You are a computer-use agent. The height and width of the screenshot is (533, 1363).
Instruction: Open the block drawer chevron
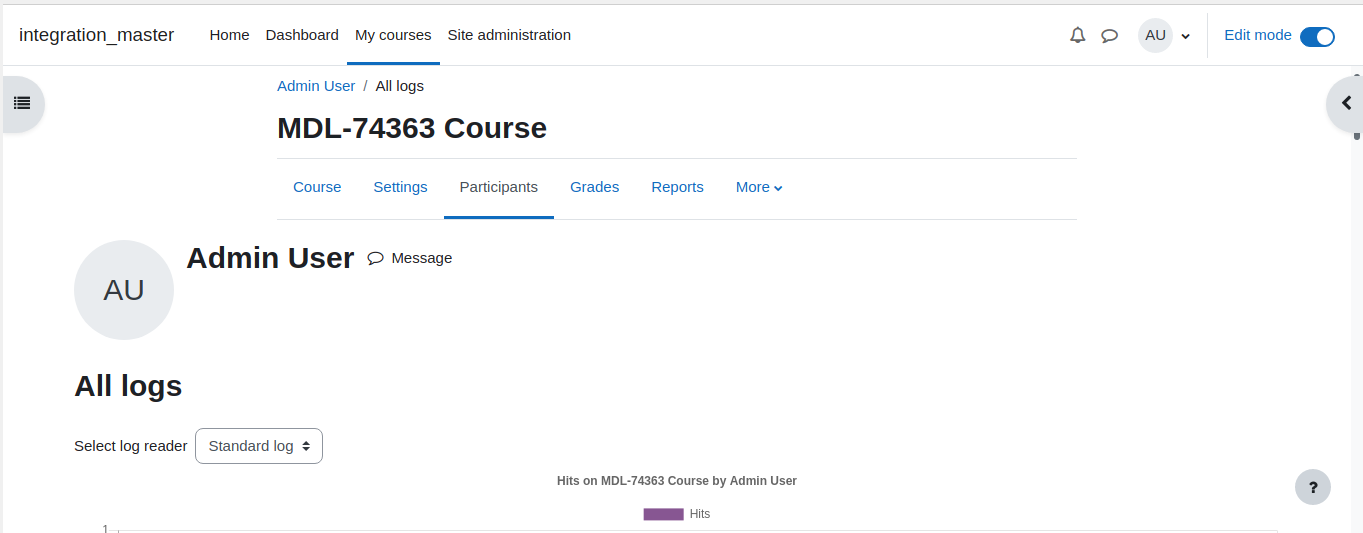1346,103
